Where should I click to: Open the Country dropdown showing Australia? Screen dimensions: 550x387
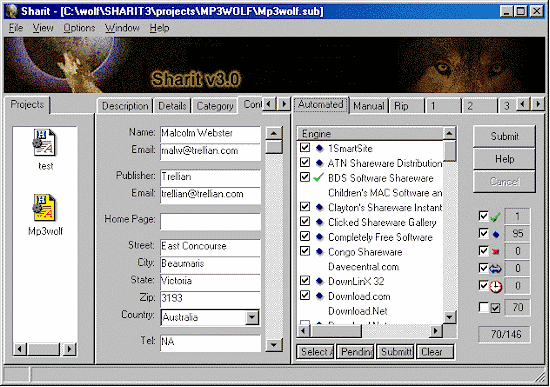(x=252, y=318)
